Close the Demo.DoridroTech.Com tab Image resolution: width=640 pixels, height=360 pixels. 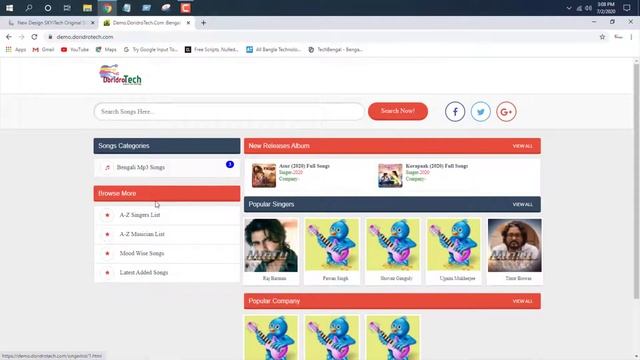188,23
